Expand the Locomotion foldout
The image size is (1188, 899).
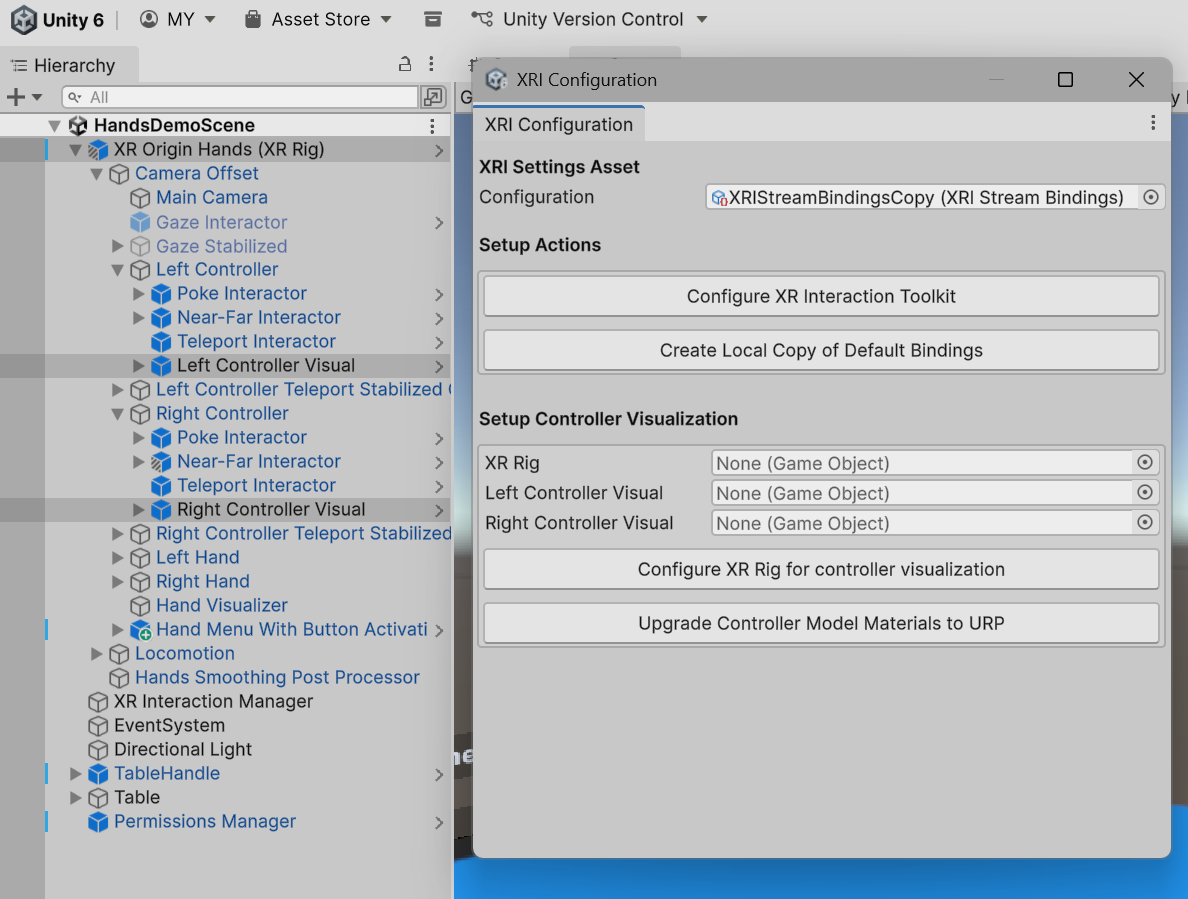click(96, 654)
